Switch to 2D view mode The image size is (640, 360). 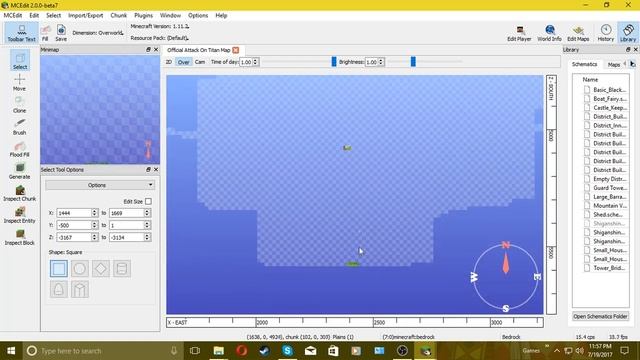pos(169,62)
